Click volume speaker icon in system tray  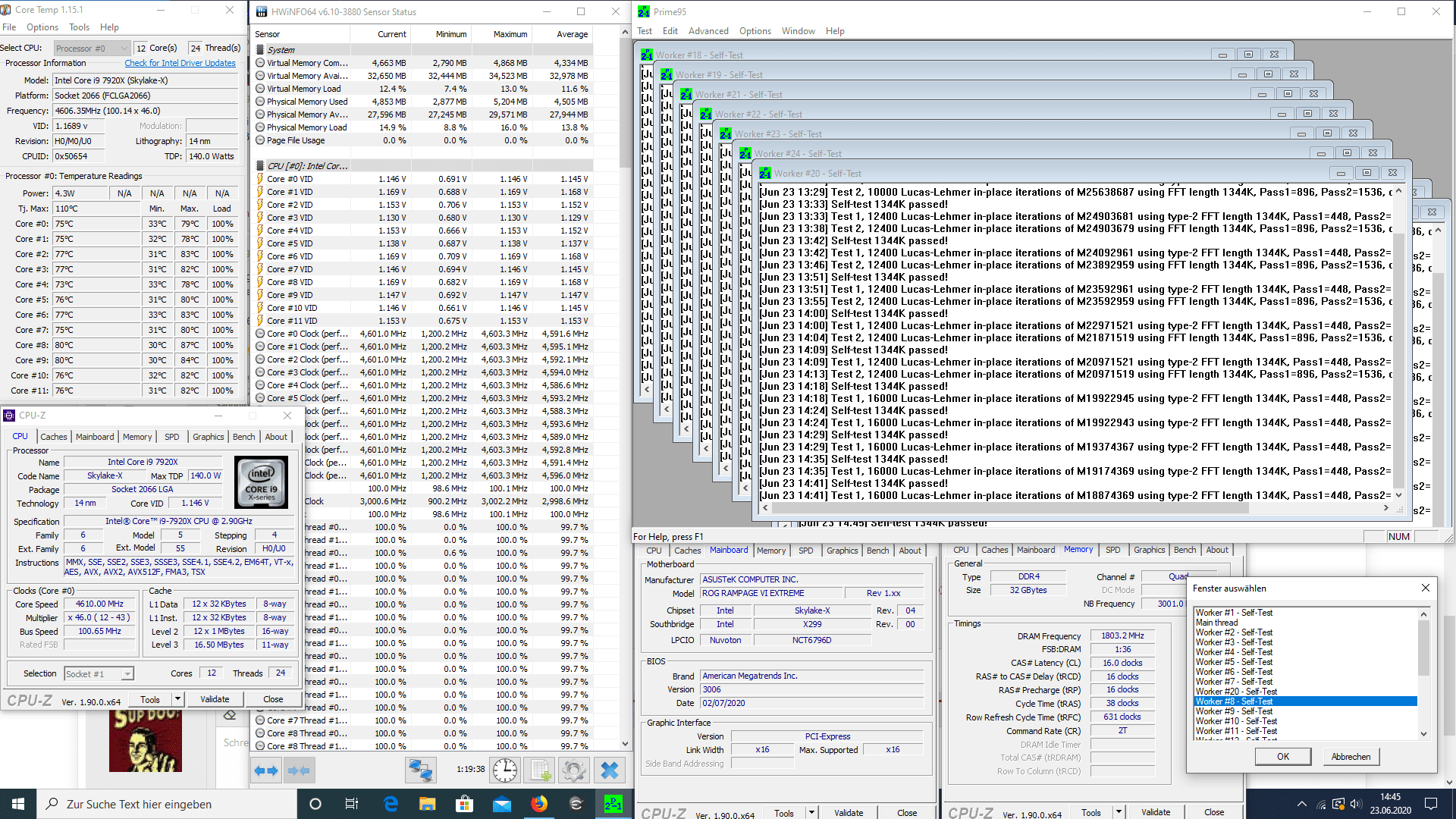1356,804
